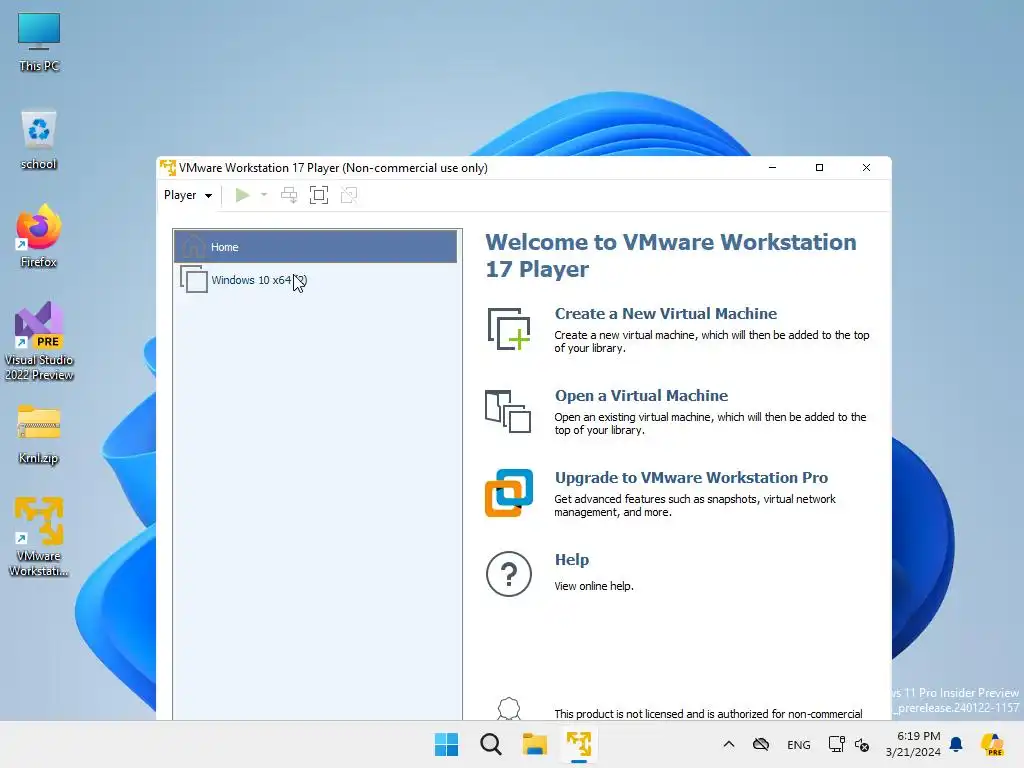
Task: Click 'This product is not licensed' notice text
Action: tap(708, 714)
